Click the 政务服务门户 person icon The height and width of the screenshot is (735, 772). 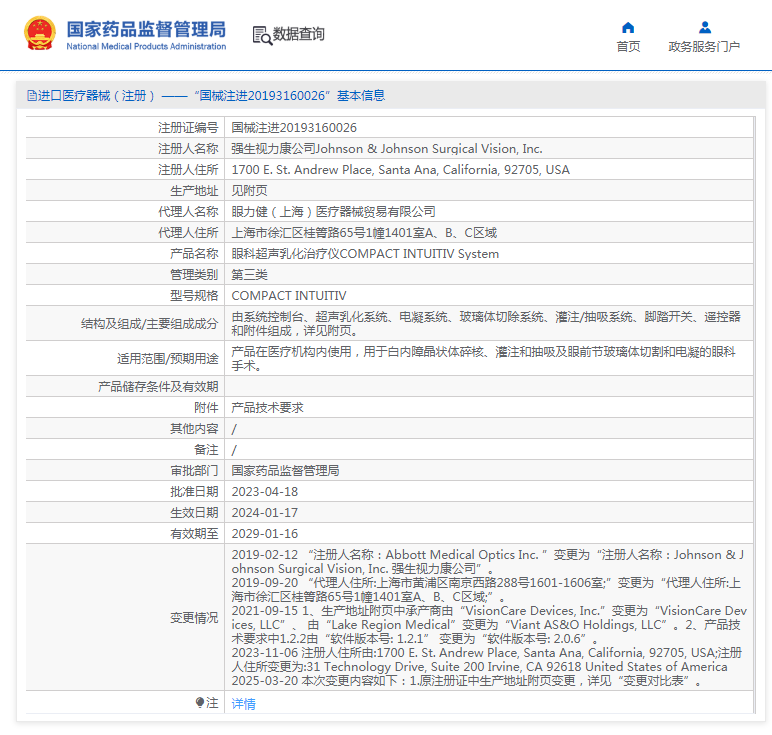pyautogui.click(x=705, y=27)
